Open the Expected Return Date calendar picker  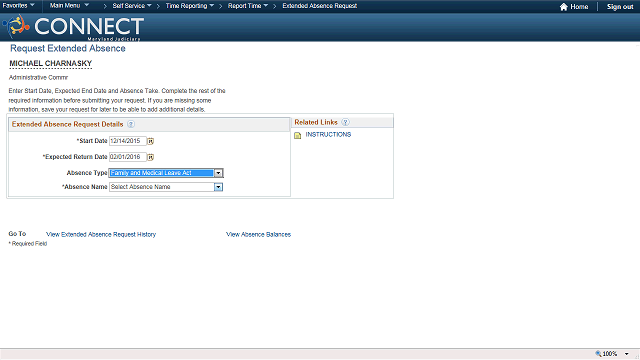(150, 157)
